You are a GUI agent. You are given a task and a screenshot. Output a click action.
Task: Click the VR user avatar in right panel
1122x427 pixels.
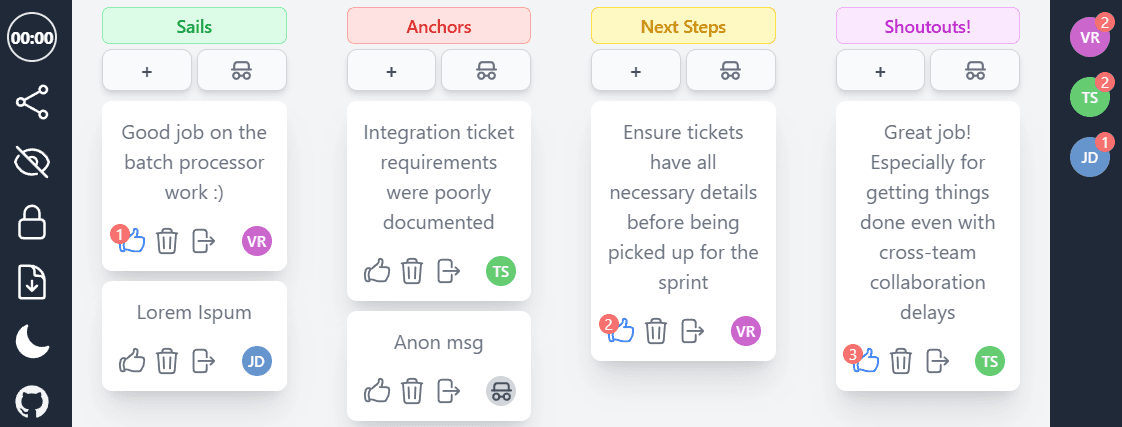(x=1090, y=36)
